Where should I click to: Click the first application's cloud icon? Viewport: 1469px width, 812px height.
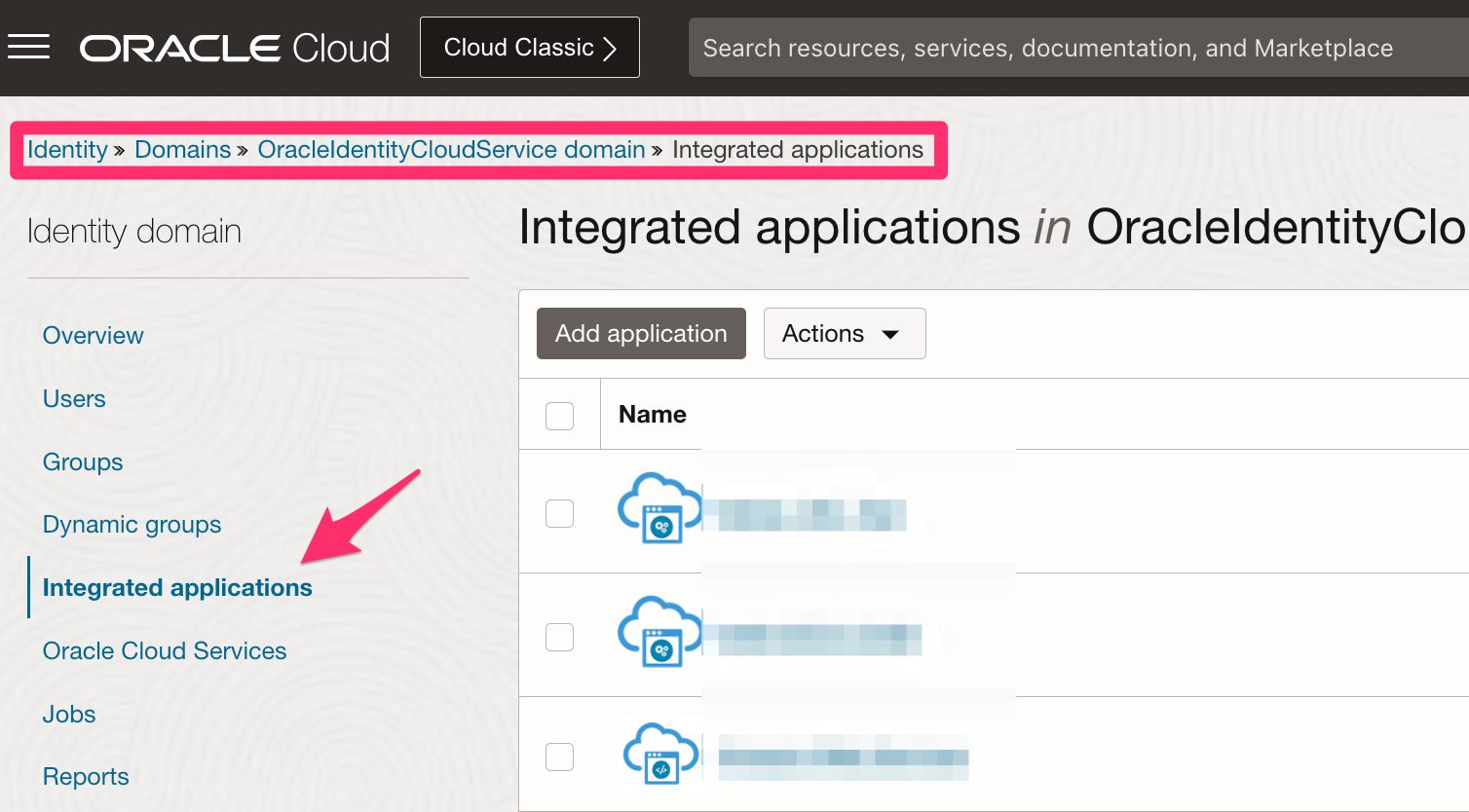tap(659, 507)
